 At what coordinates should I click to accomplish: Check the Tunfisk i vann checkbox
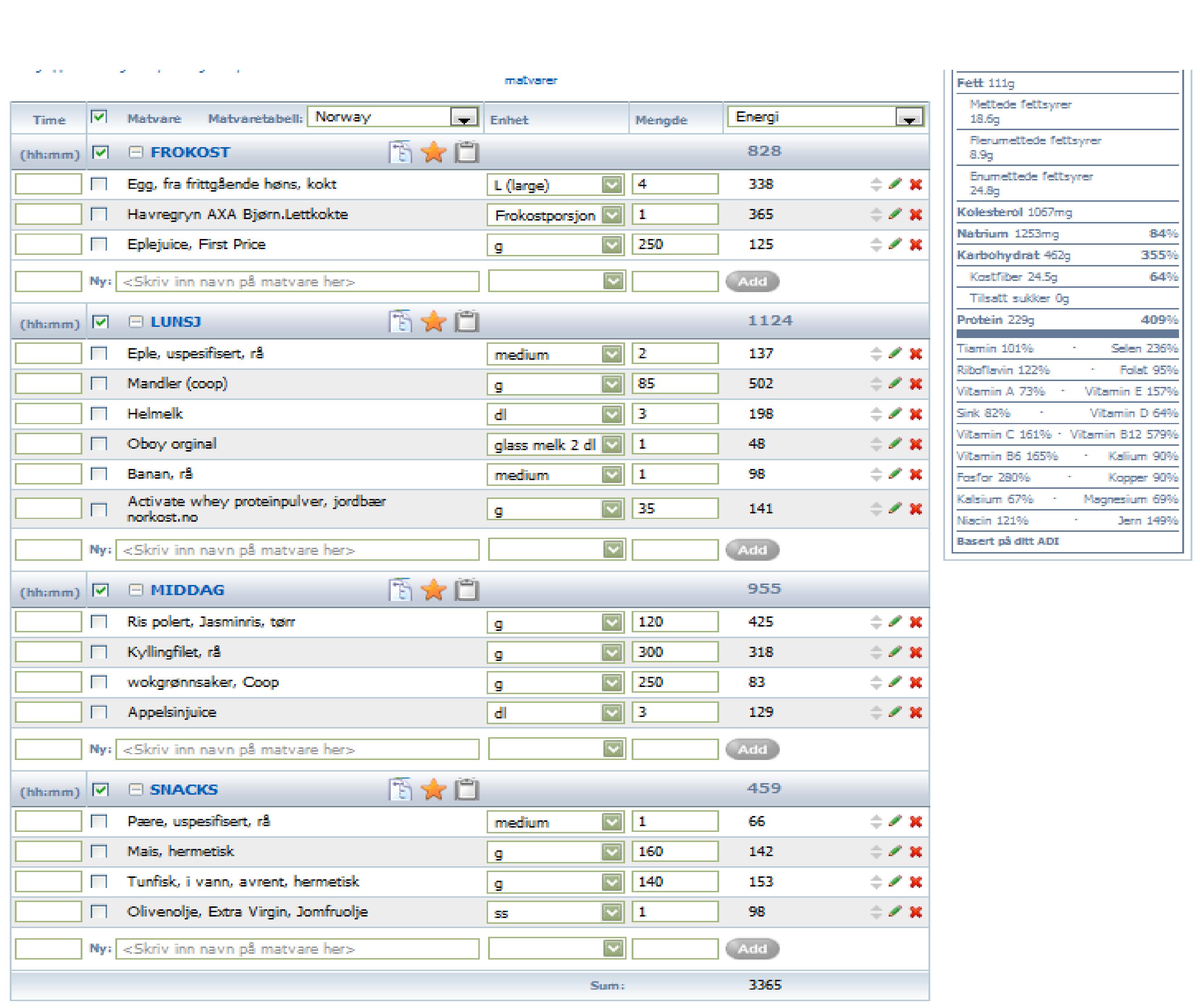click(x=99, y=882)
